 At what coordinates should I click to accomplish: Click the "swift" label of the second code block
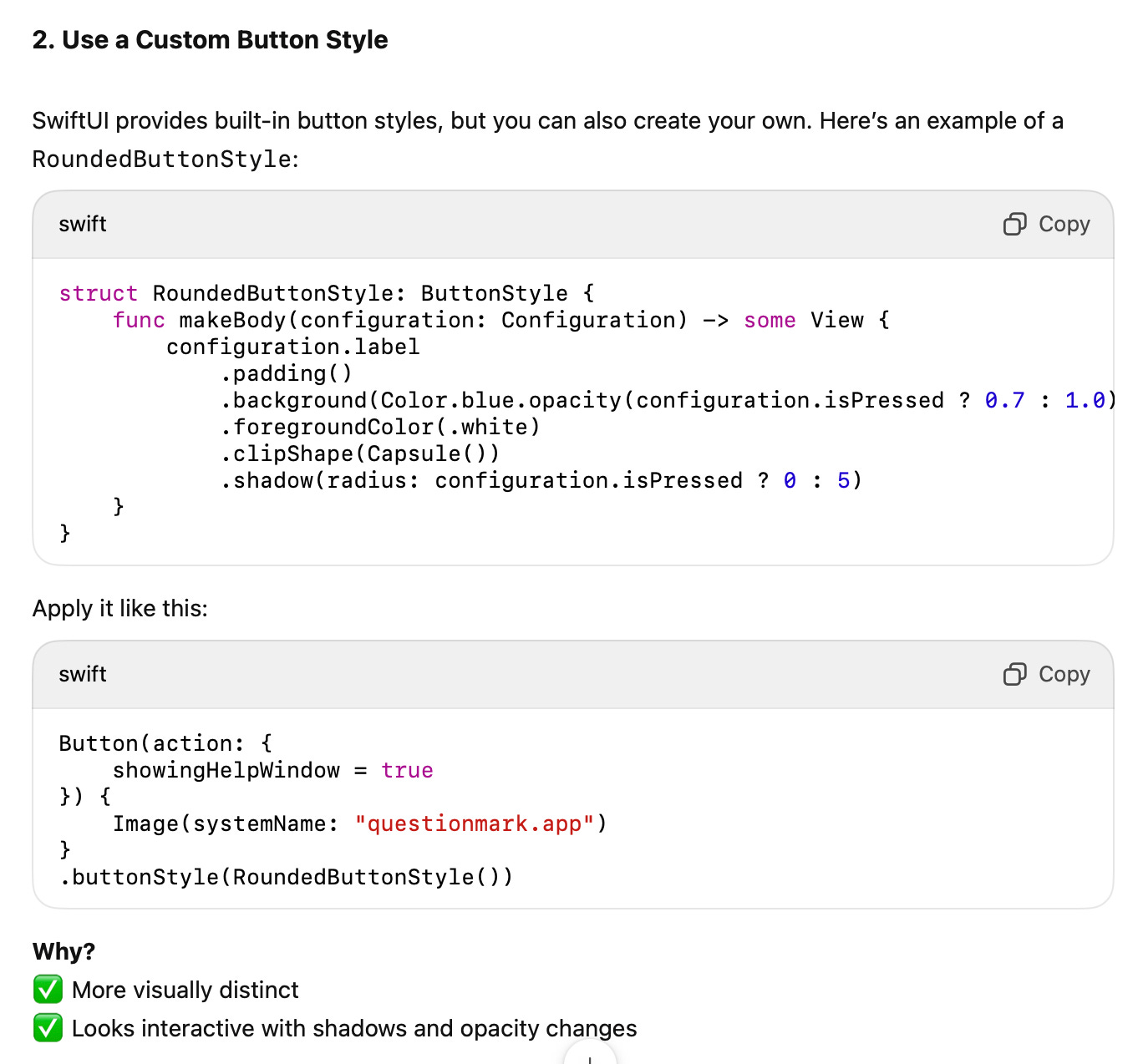click(83, 674)
